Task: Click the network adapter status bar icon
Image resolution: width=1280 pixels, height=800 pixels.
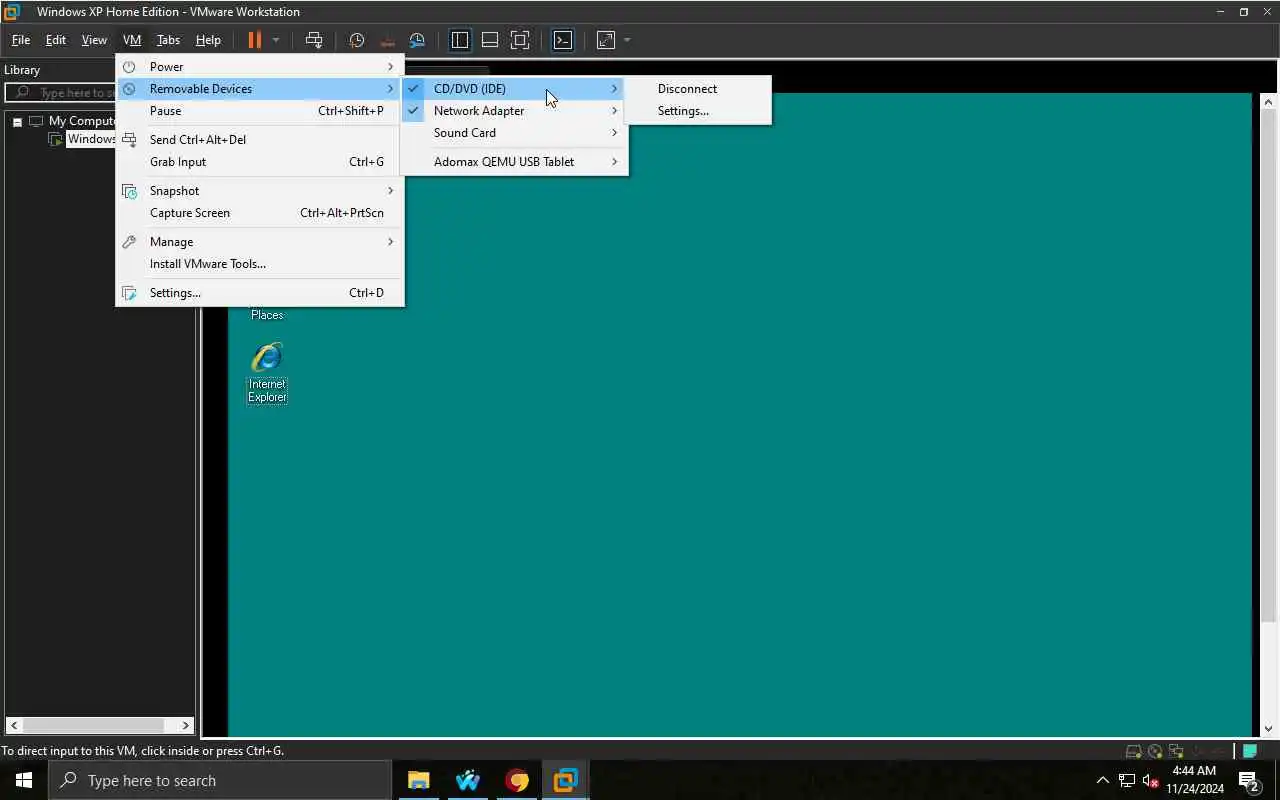Action: pyautogui.click(x=1176, y=751)
